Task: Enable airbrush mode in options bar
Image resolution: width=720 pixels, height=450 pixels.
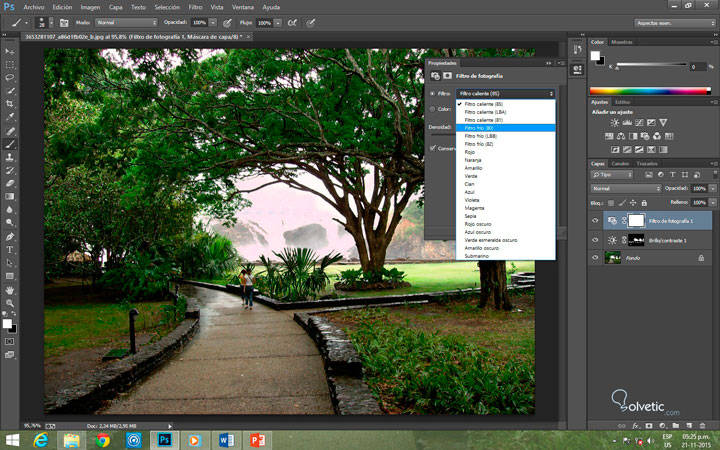Action: pos(292,22)
